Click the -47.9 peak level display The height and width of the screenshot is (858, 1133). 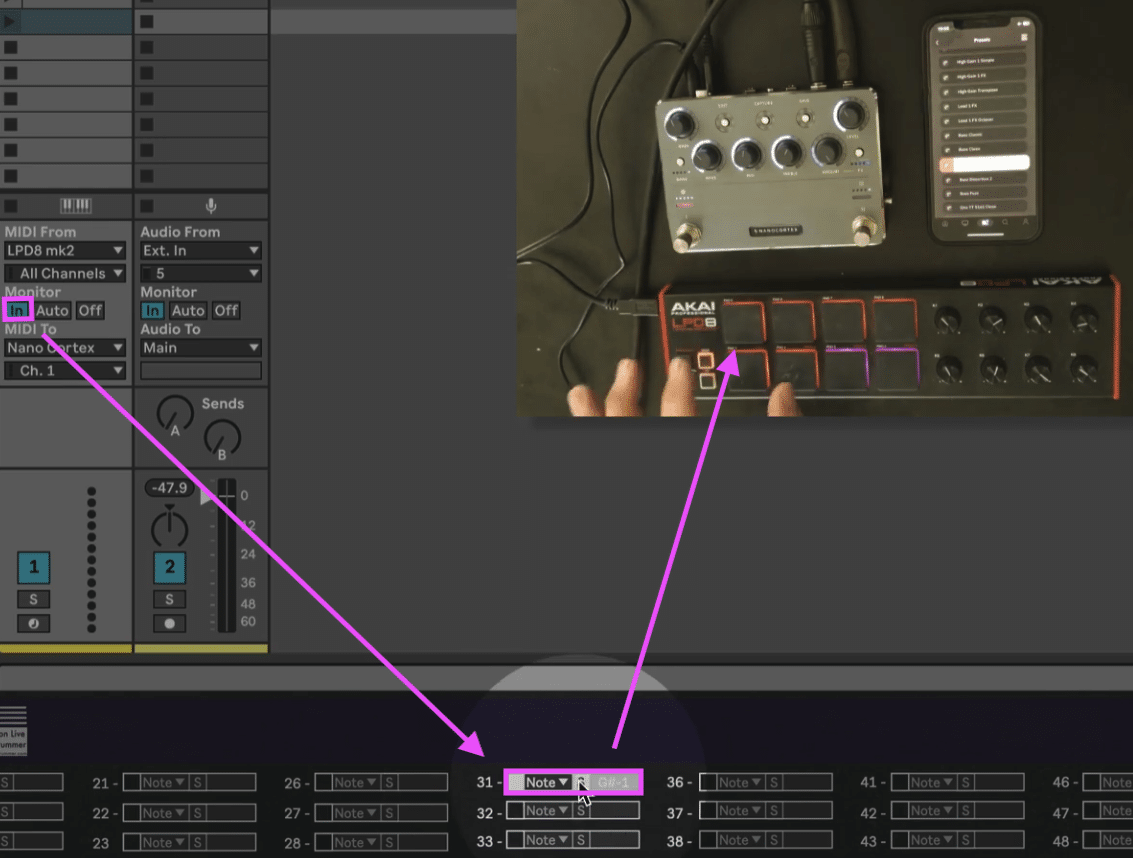coord(169,488)
